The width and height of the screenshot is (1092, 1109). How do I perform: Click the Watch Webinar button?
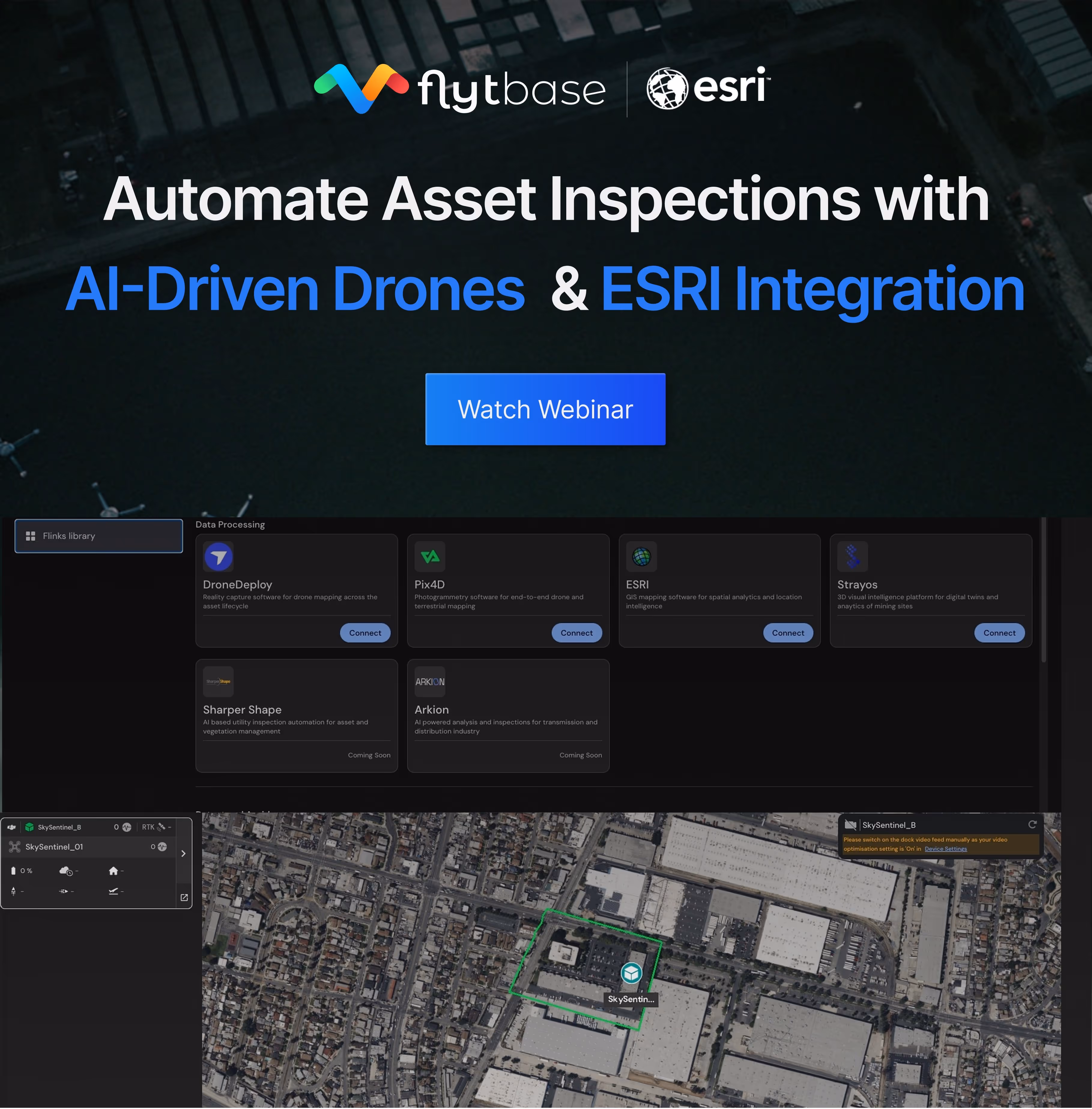click(545, 409)
